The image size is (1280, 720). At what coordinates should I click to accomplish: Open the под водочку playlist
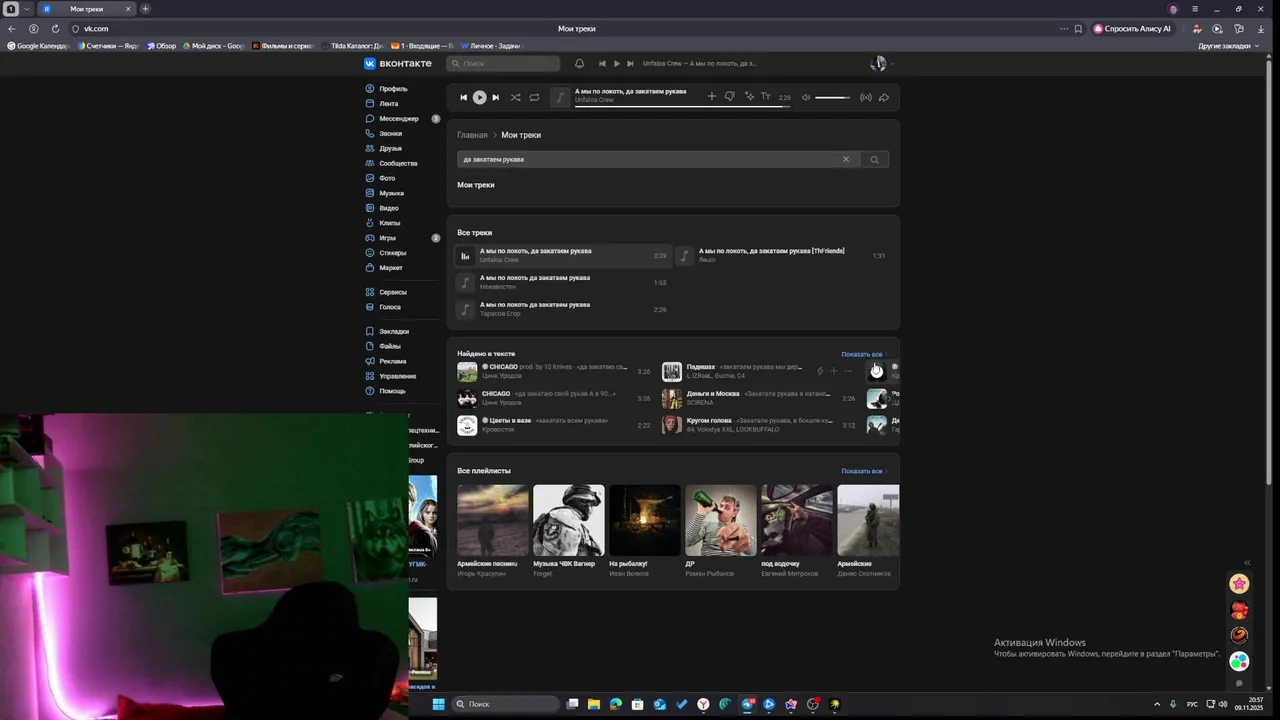tap(797, 520)
